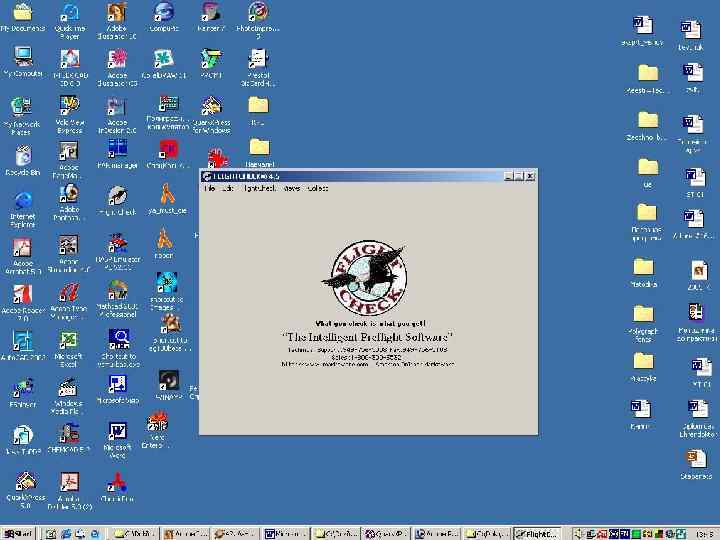Select the QuickTime Player desktop shortcut
The image size is (720, 540).
point(70,21)
